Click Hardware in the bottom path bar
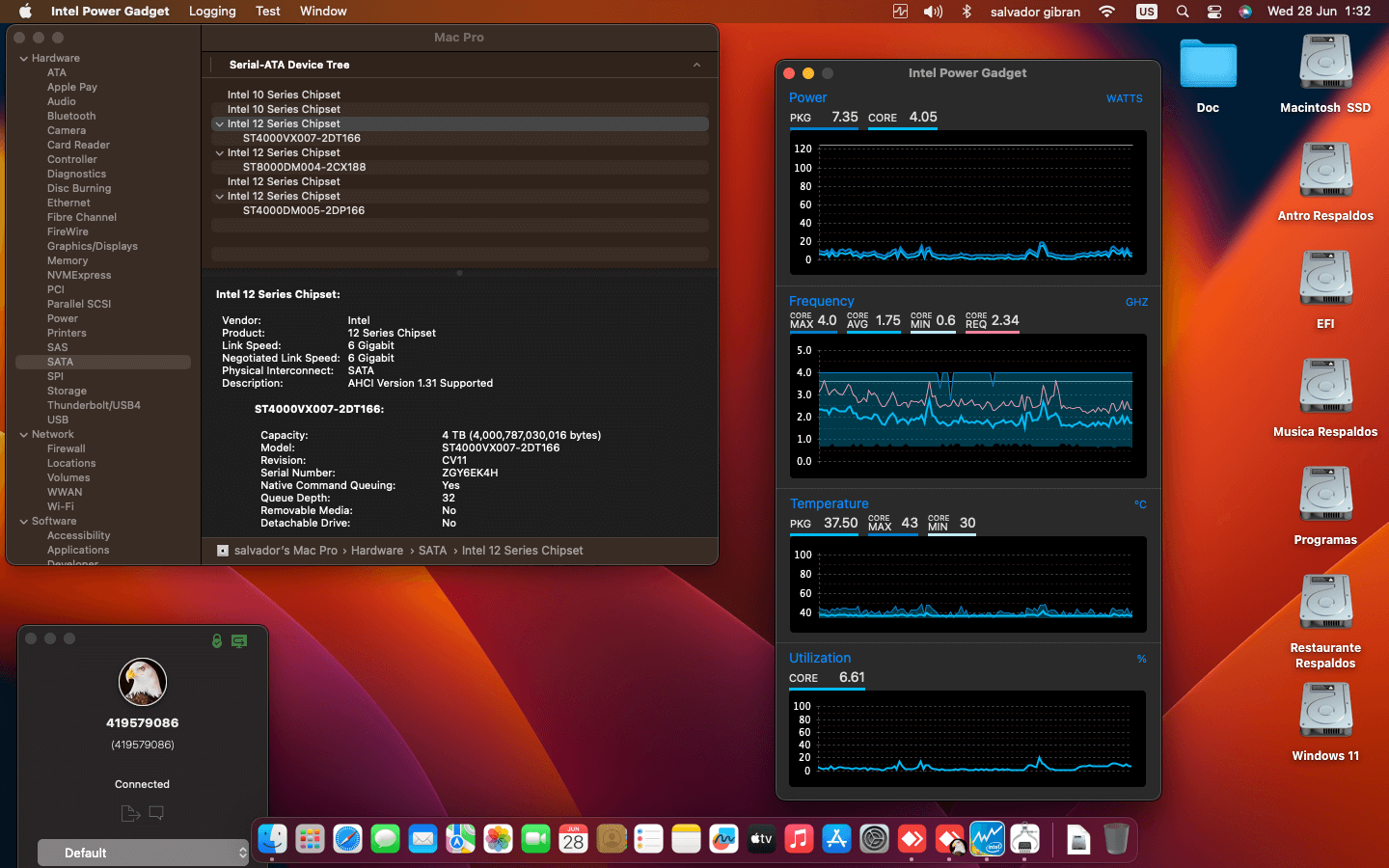This screenshot has width=1389, height=868. pos(377,551)
